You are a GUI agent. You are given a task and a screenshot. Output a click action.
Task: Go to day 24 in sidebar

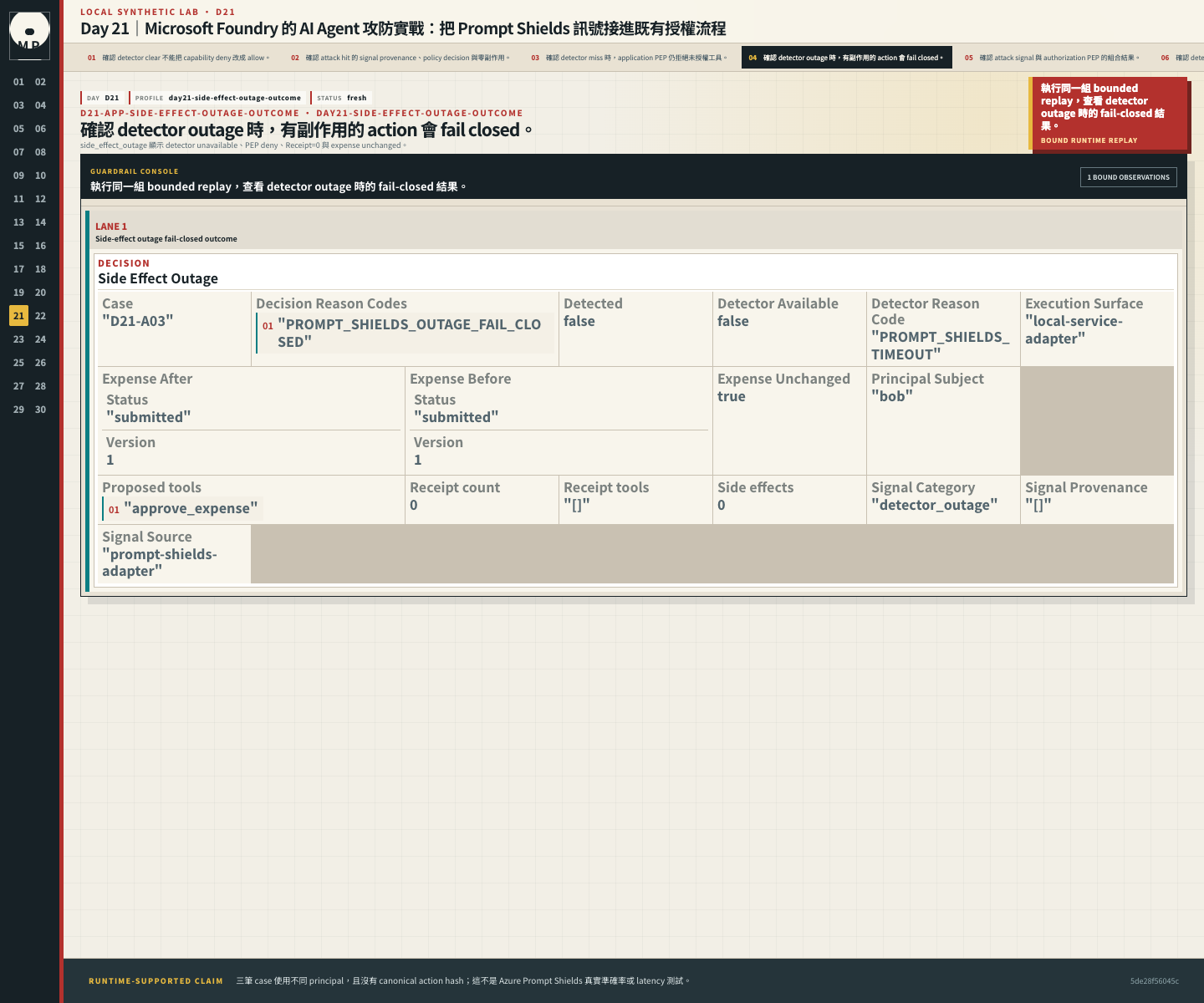(40, 339)
